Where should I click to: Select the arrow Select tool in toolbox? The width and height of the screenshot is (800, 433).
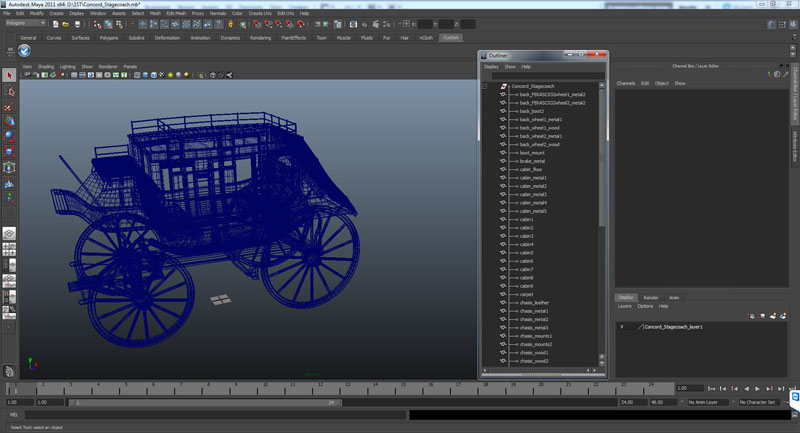click(x=9, y=75)
